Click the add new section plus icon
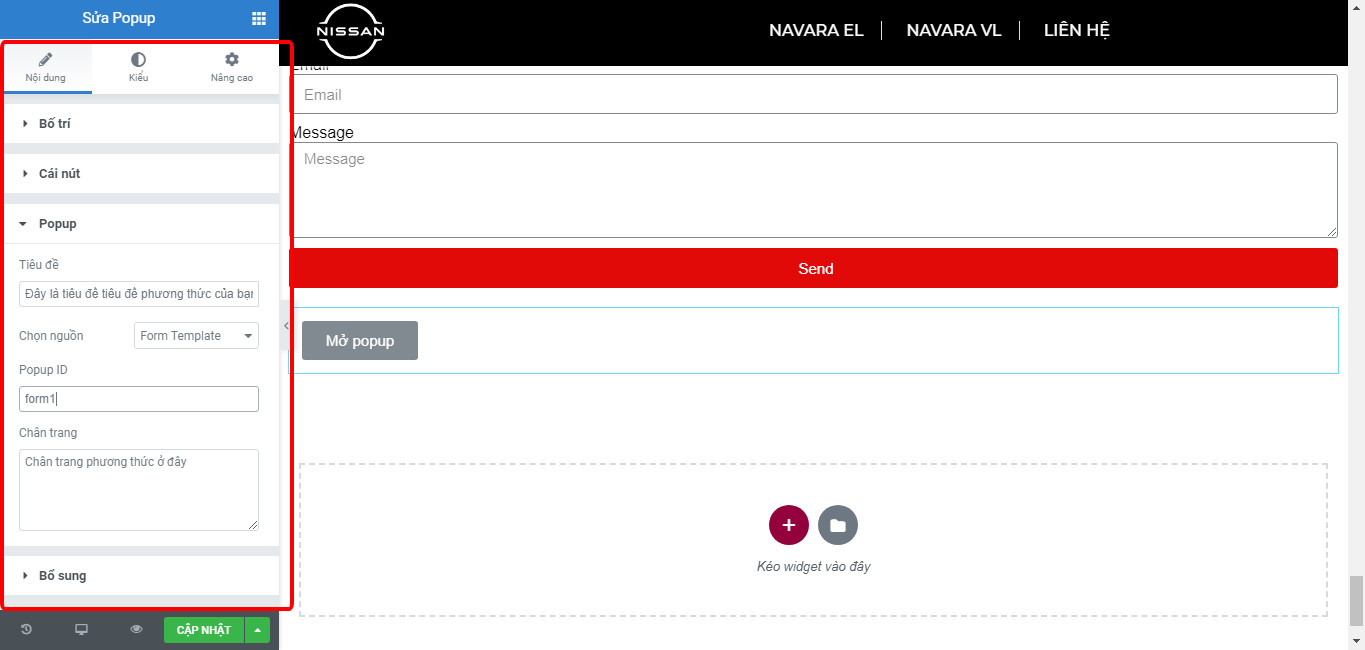 788,525
